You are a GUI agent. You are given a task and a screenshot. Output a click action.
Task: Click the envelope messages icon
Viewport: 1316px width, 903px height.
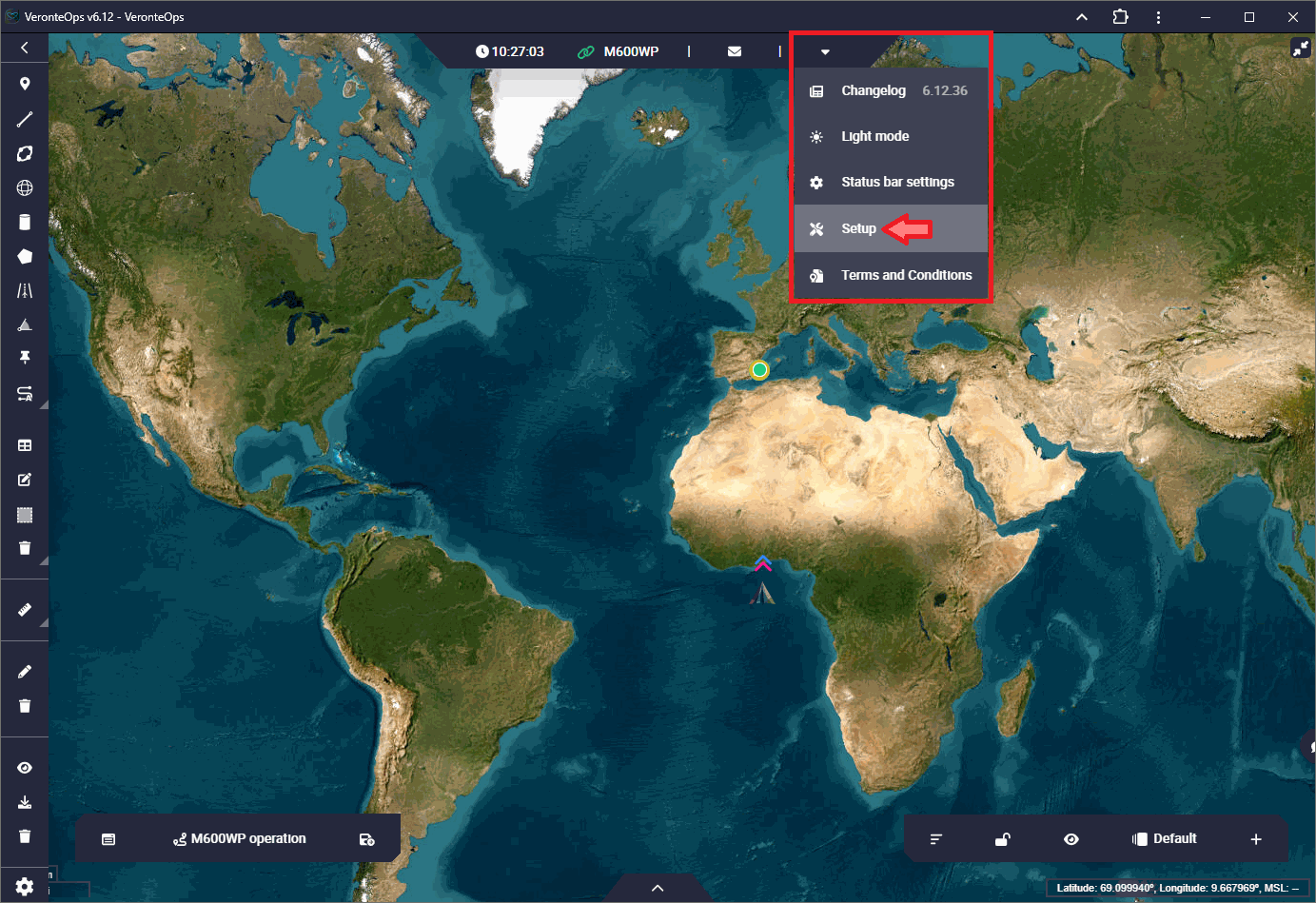coord(735,51)
